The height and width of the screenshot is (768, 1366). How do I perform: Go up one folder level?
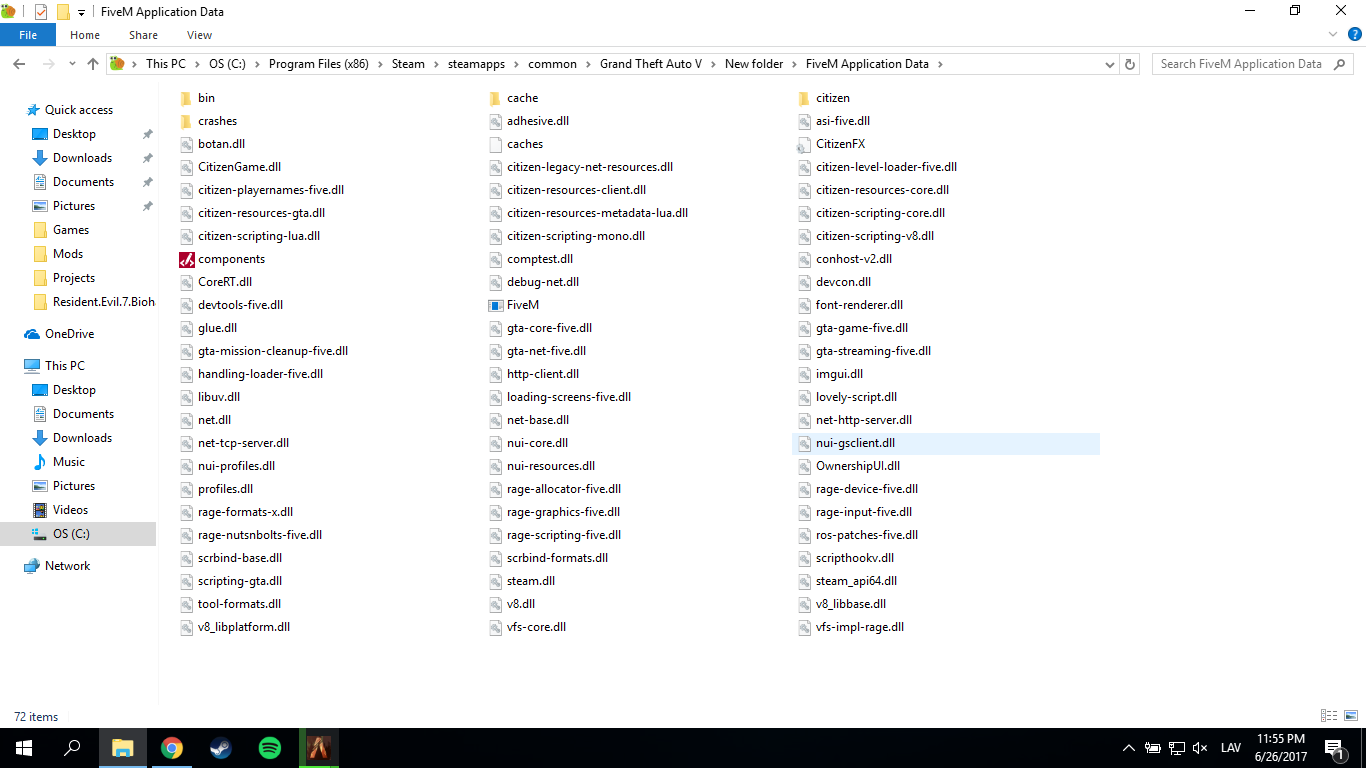pos(93,64)
